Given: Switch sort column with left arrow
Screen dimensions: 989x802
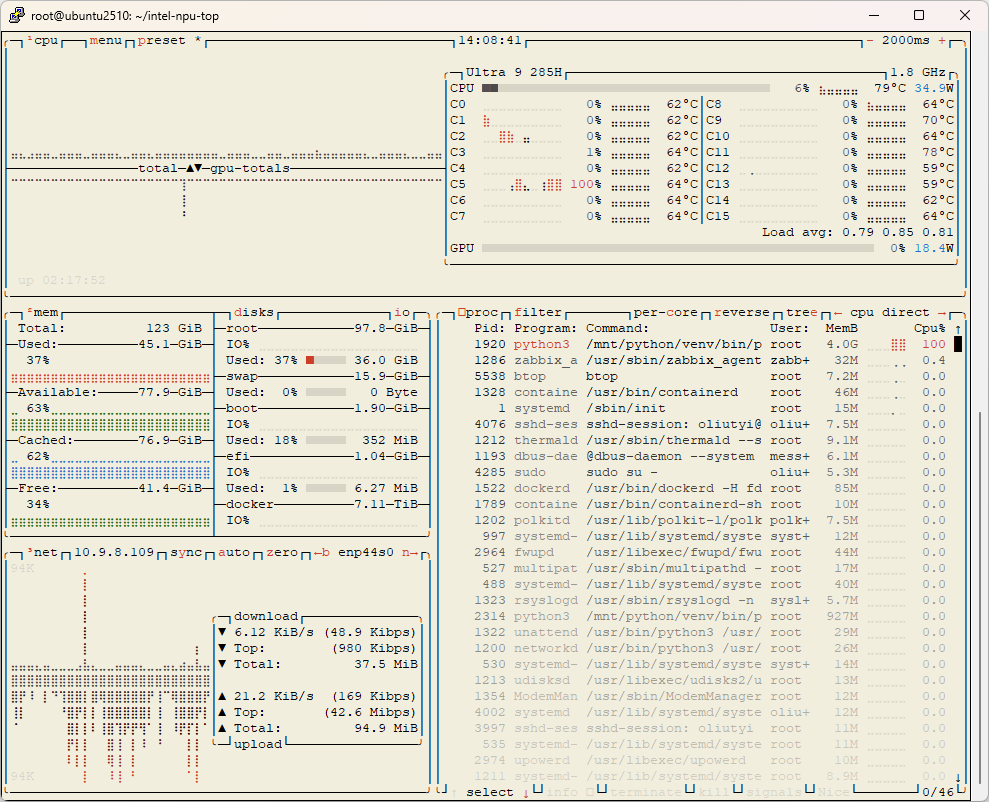Looking at the screenshot, I should click(x=838, y=313).
